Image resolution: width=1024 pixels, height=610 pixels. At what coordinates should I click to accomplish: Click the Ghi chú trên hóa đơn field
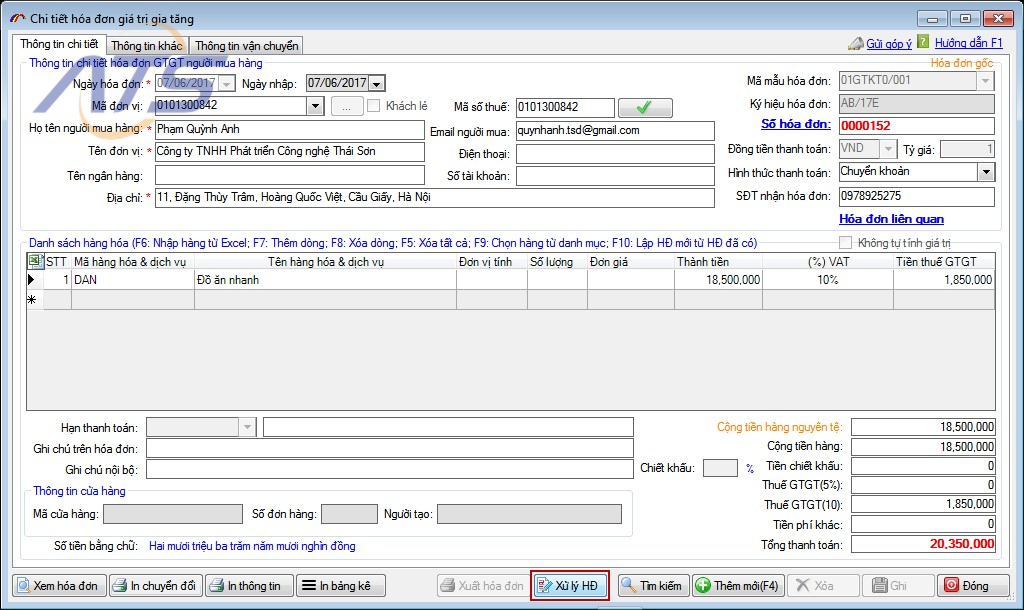(x=390, y=449)
